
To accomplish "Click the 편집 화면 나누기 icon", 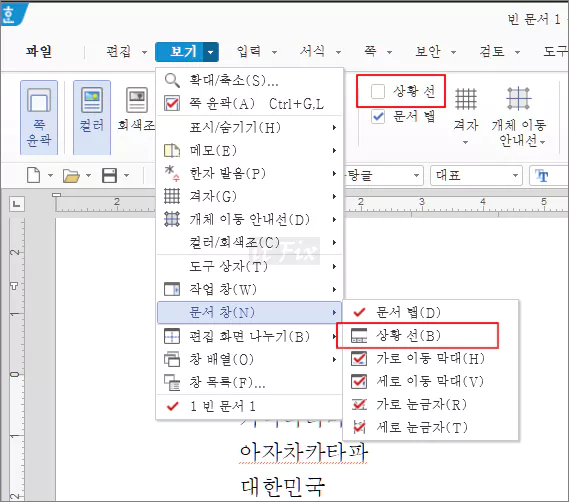I will 172,336.
